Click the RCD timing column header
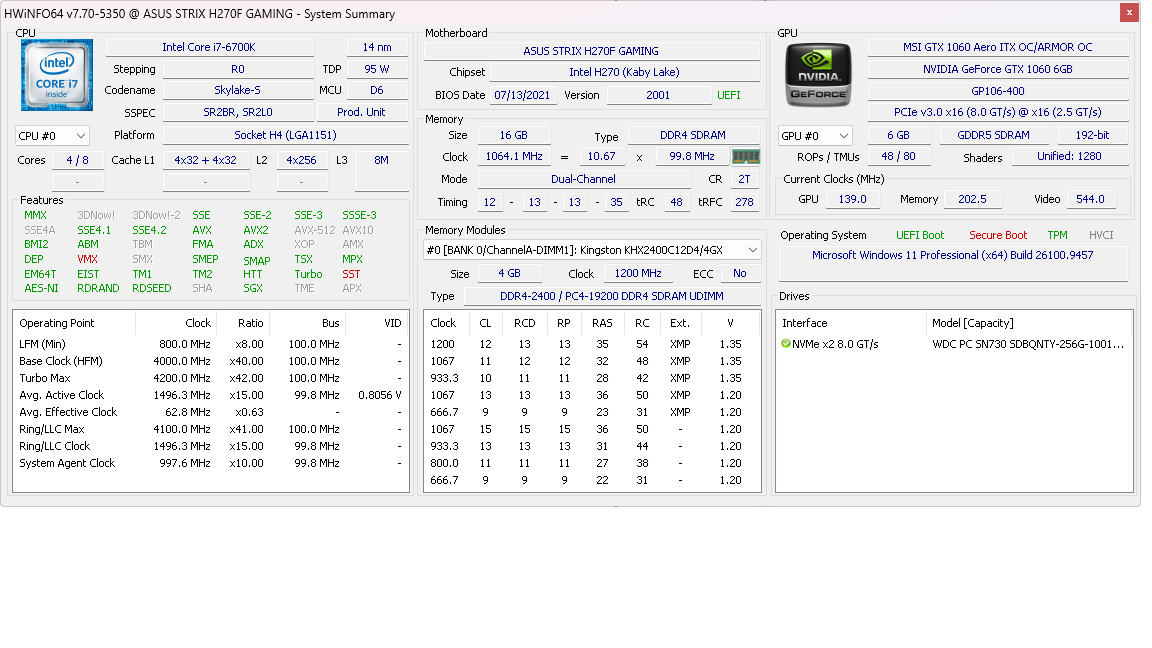The image size is (1152, 648). coord(525,323)
